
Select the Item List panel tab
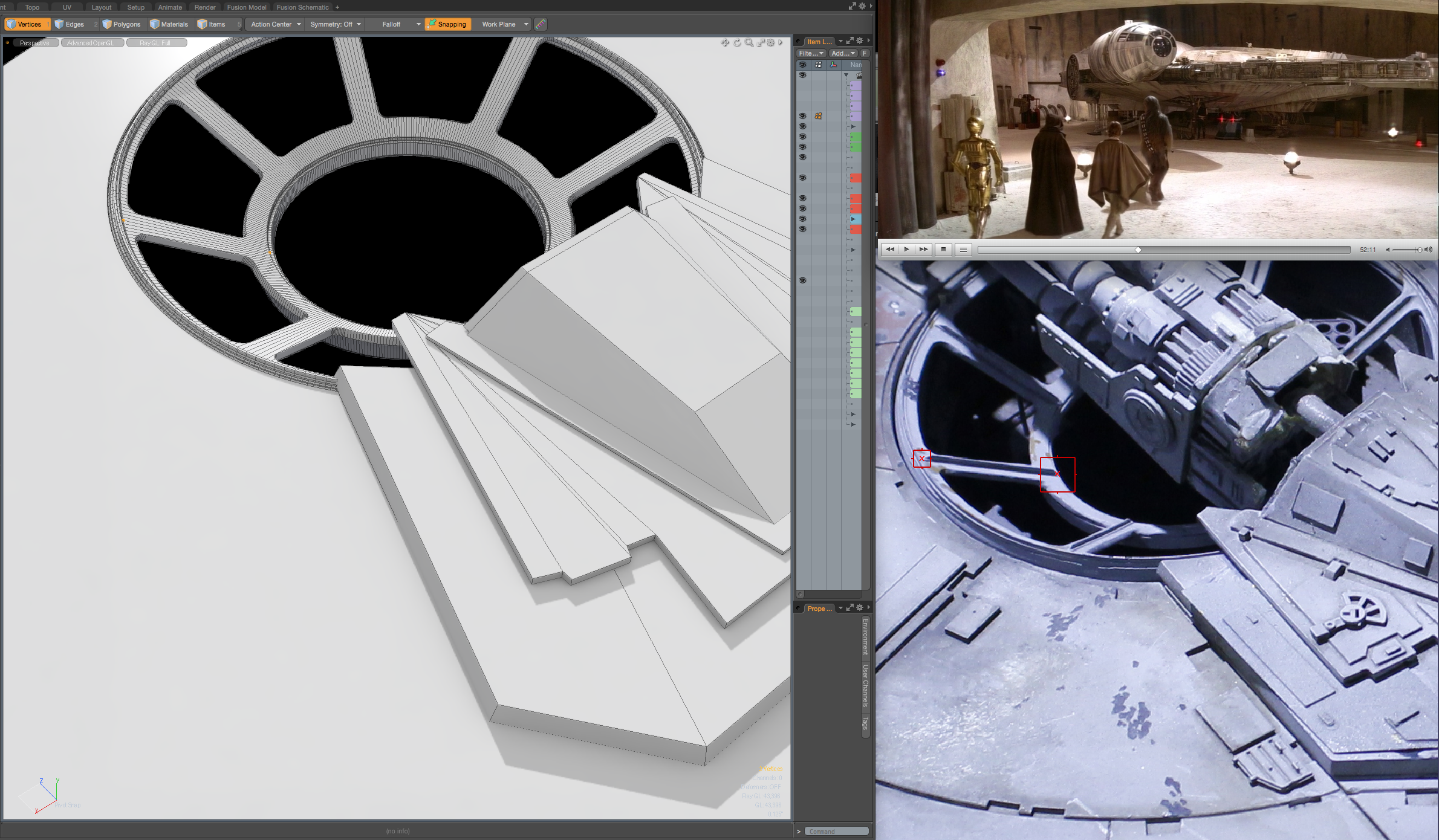click(819, 42)
